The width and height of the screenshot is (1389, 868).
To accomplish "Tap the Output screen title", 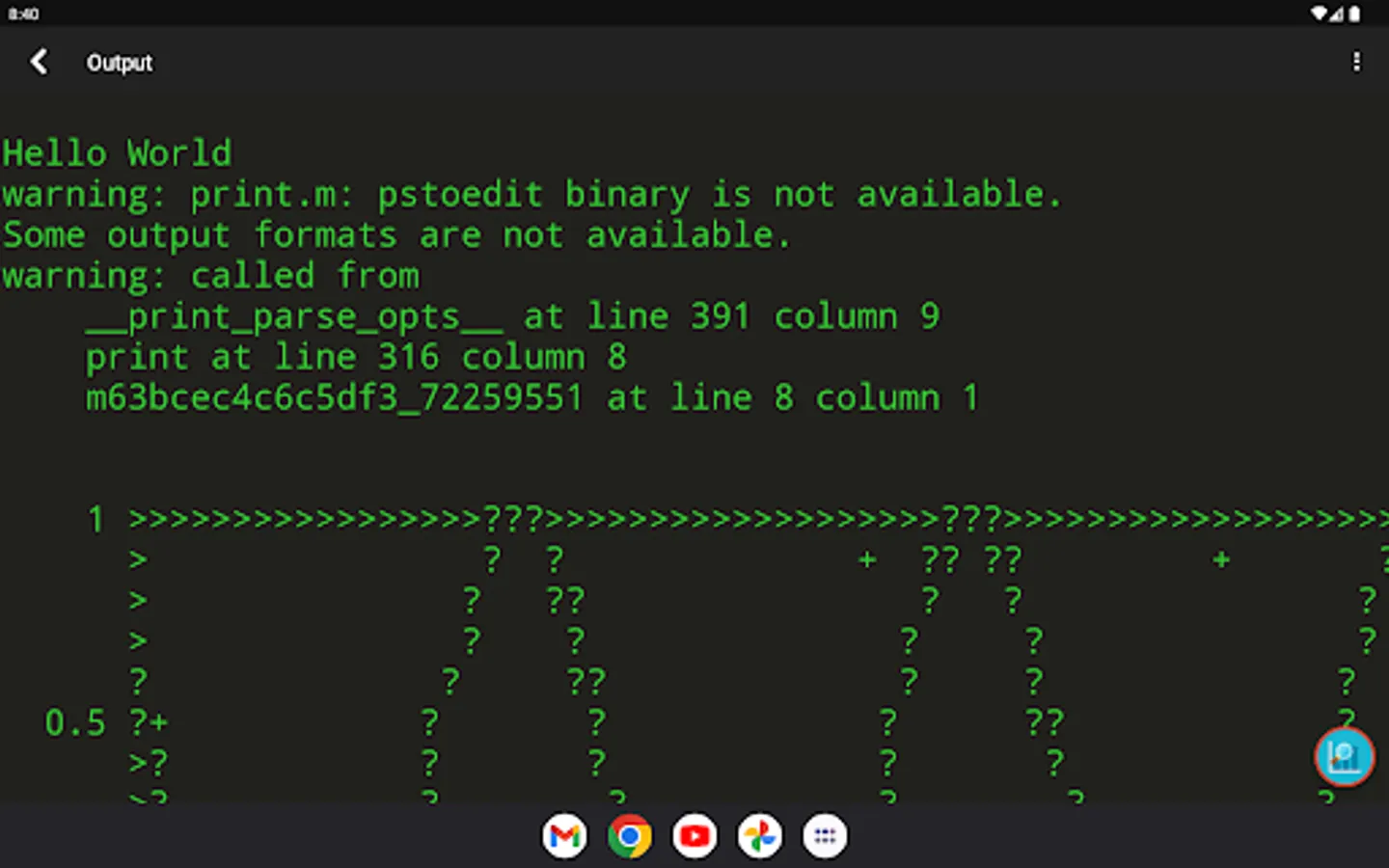I will [x=120, y=63].
